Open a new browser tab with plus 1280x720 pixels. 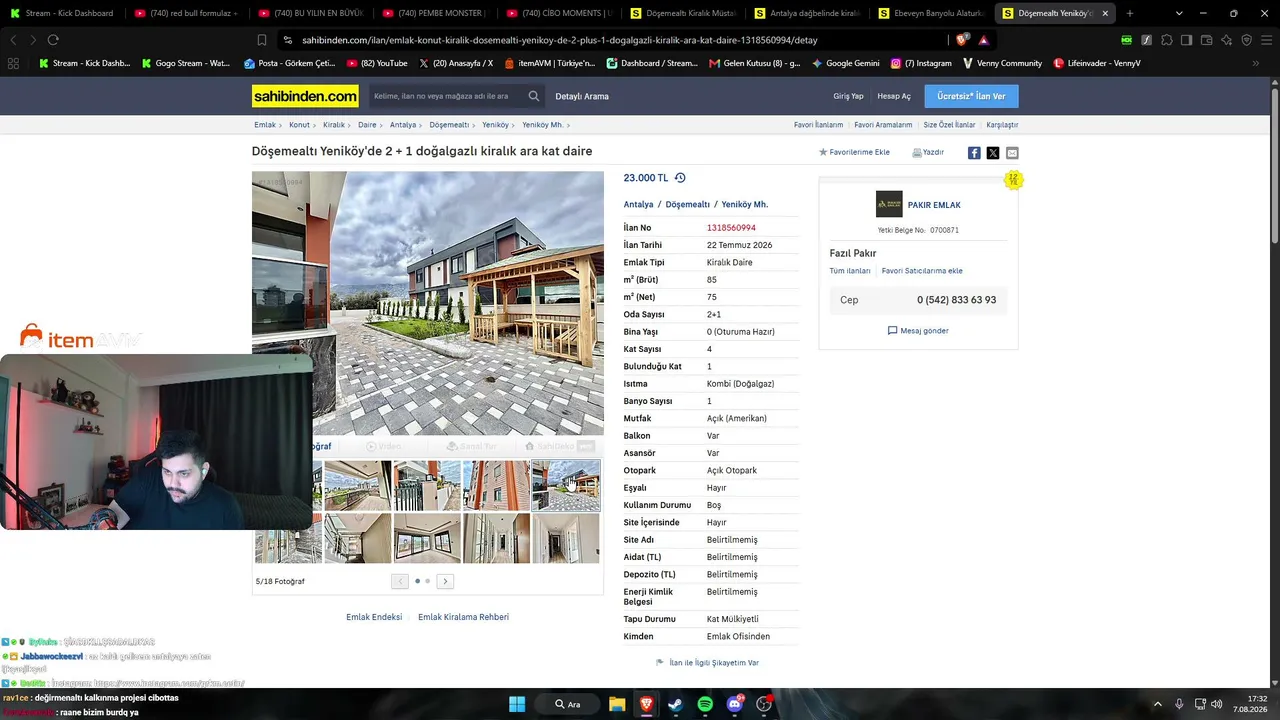[x=1130, y=13]
